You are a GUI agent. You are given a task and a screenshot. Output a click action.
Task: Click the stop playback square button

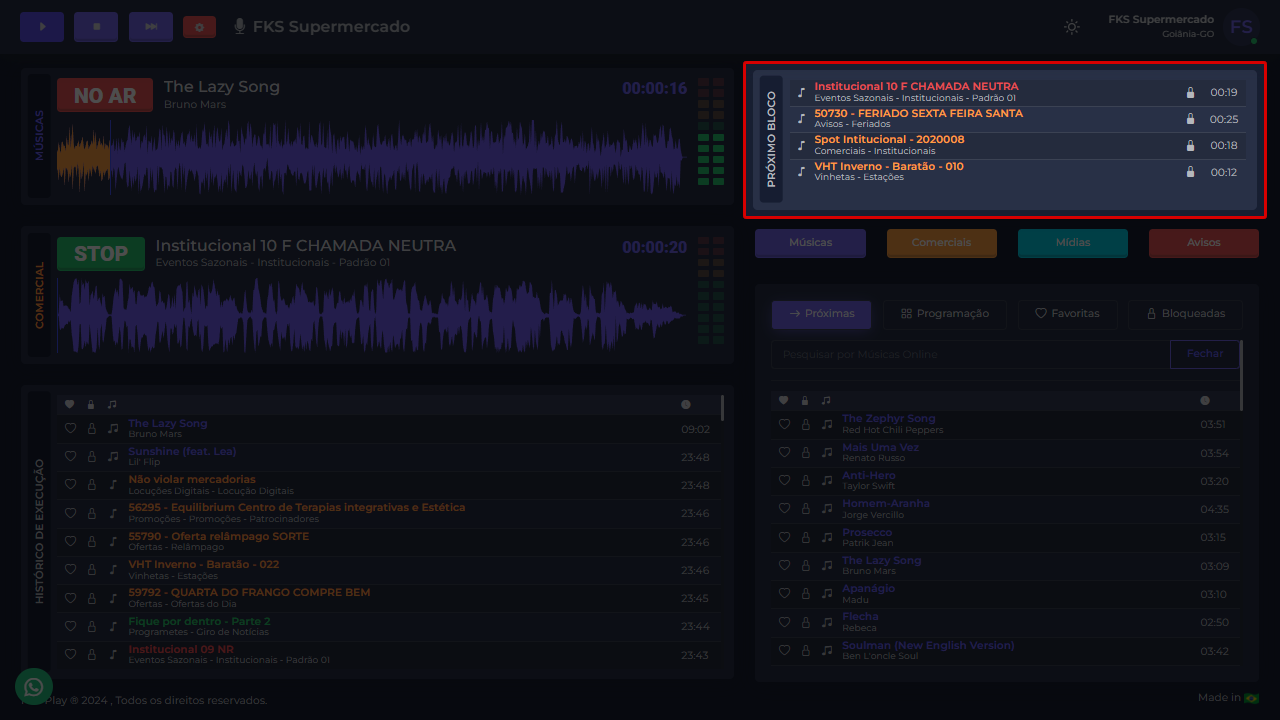[x=96, y=27]
